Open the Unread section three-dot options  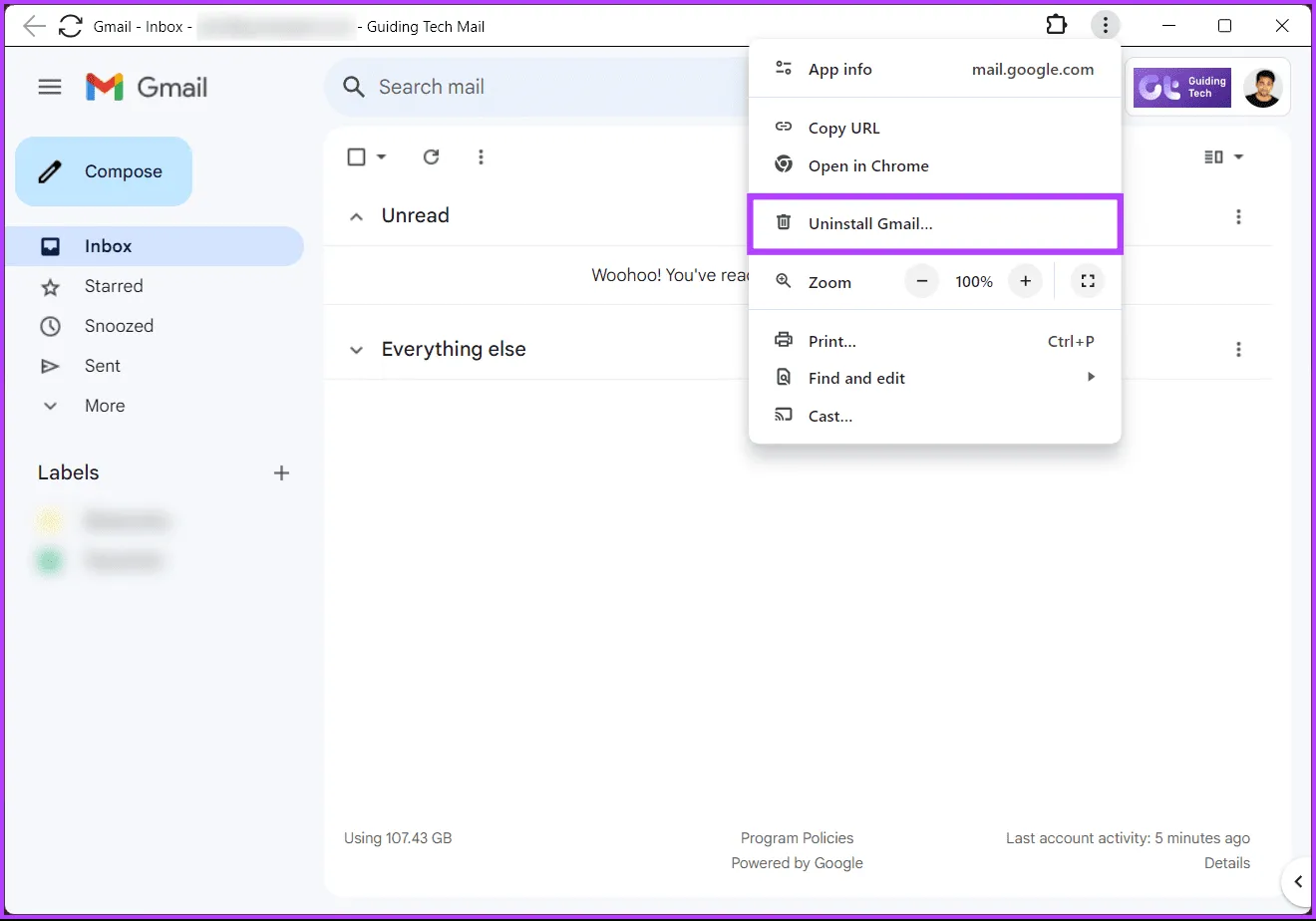(x=1238, y=216)
